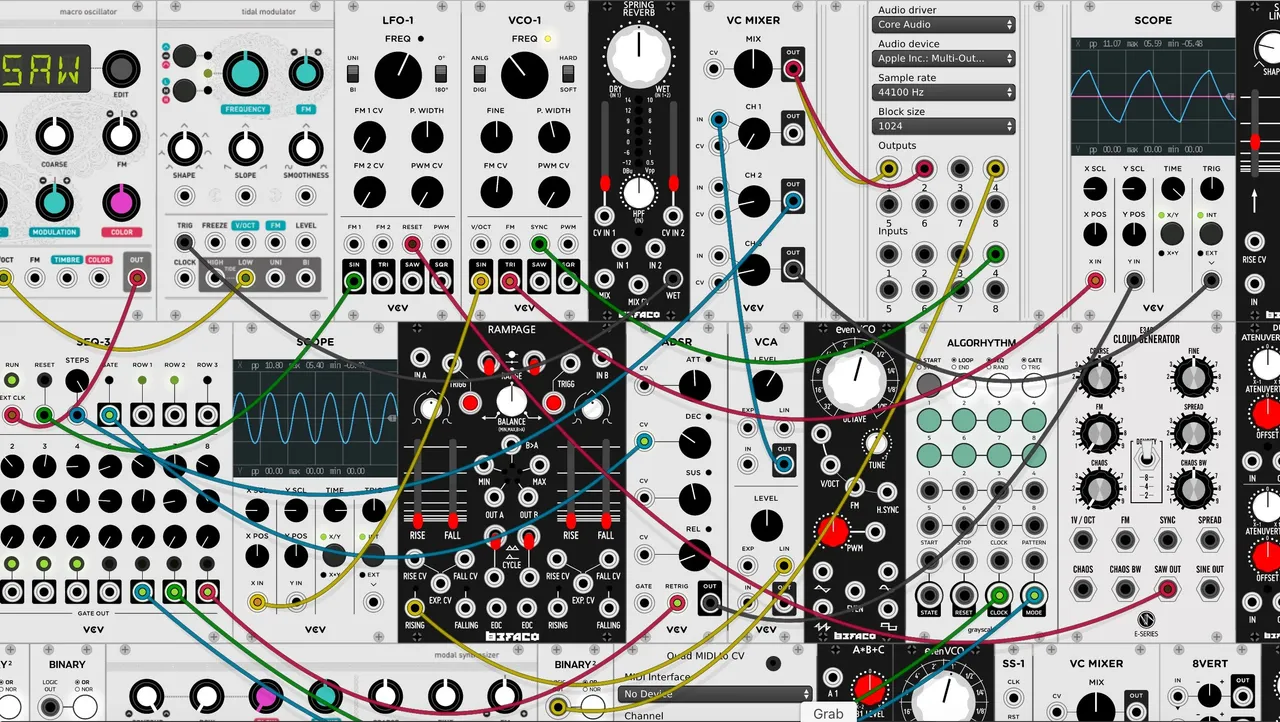Click the Spring Reverb CV IN 1 jack
The image size is (1280, 722).
tap(605, 216)
